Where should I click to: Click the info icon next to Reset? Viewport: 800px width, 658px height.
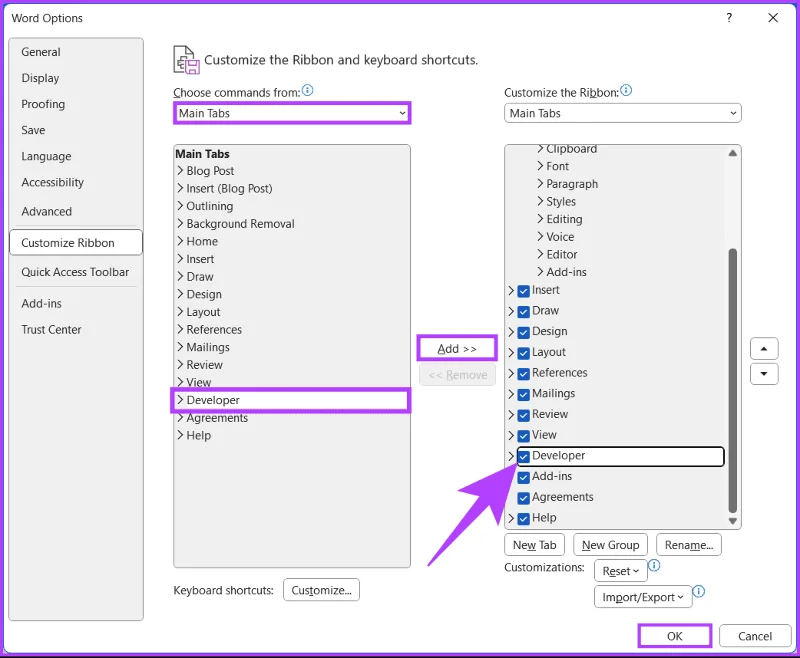coord(654,565)
